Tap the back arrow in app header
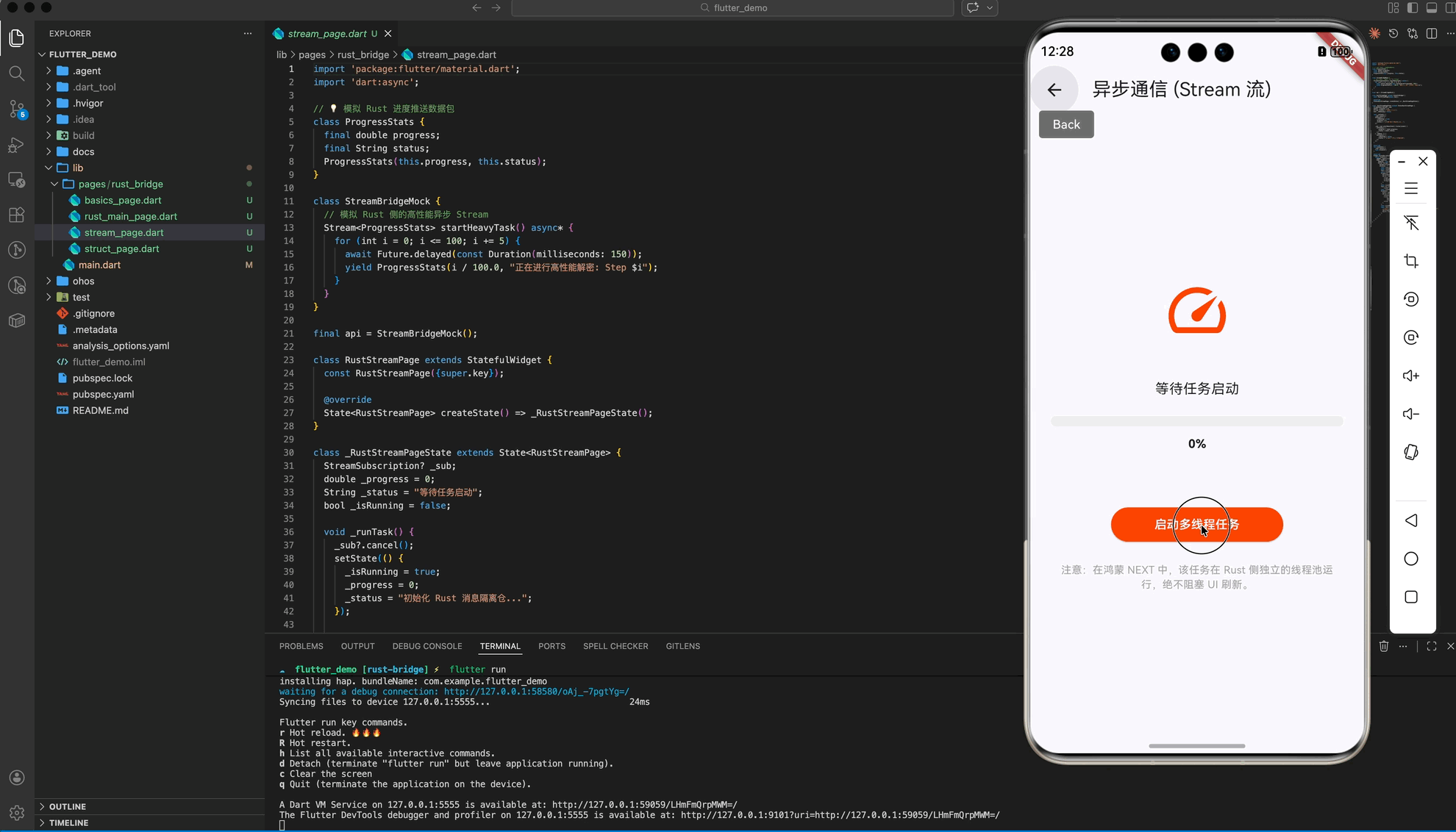This screenshot has height=832, width=1456. point(1054,90)
